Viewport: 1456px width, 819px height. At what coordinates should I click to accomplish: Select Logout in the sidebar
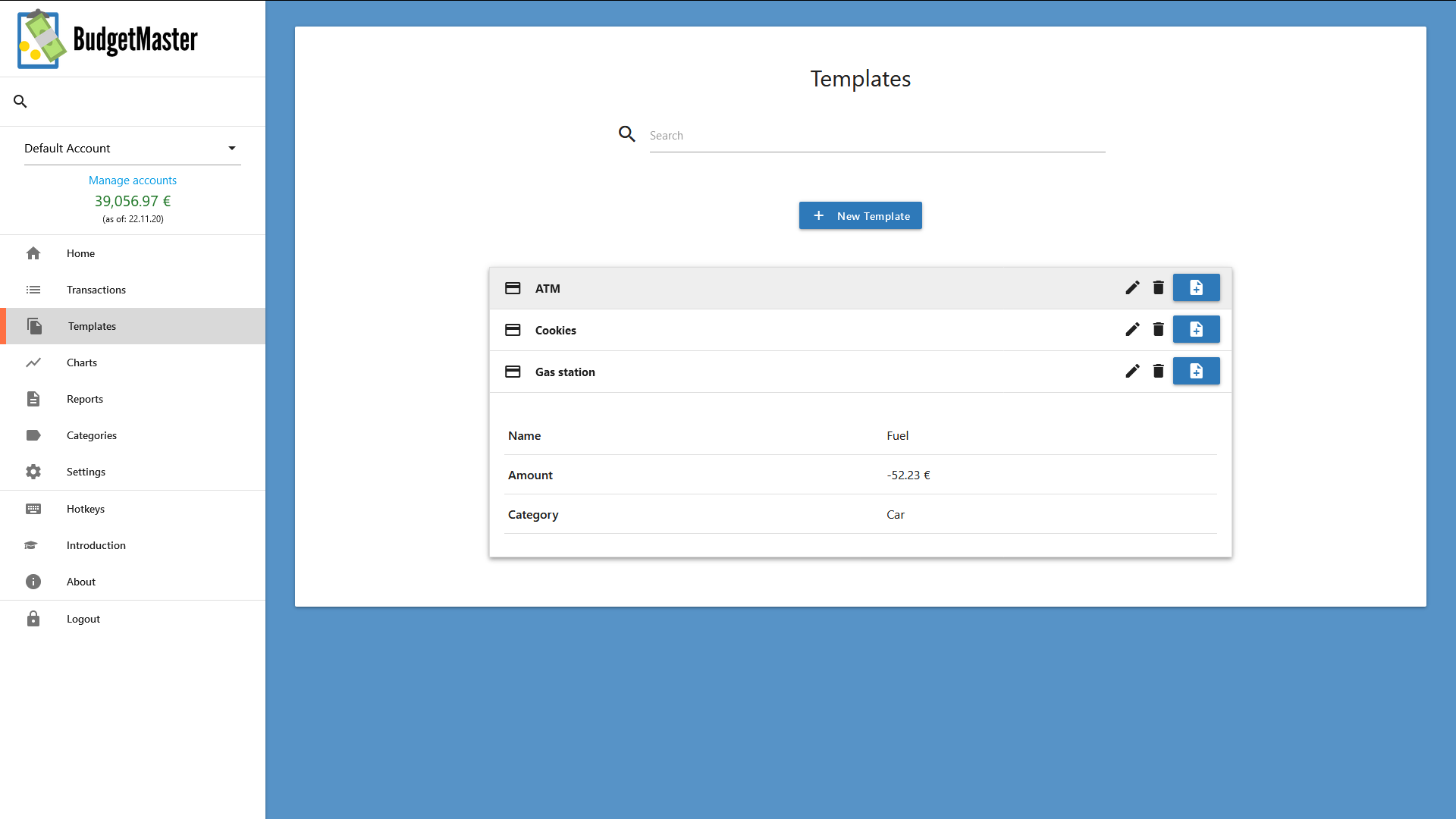pyautogui.click(x=133, y=619)
